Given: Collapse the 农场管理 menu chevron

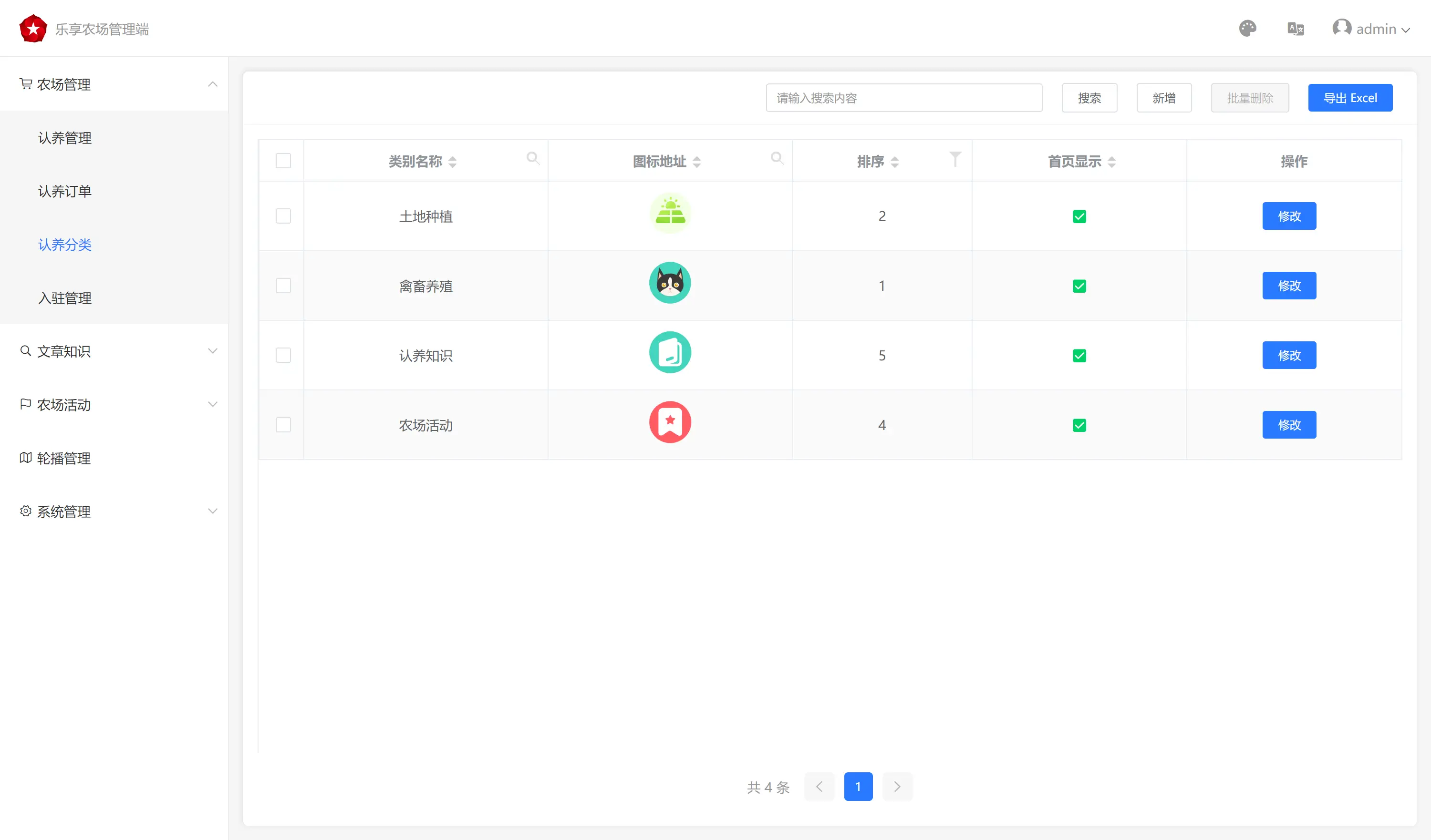Looking at the screenshot, I should coord(212,84).
